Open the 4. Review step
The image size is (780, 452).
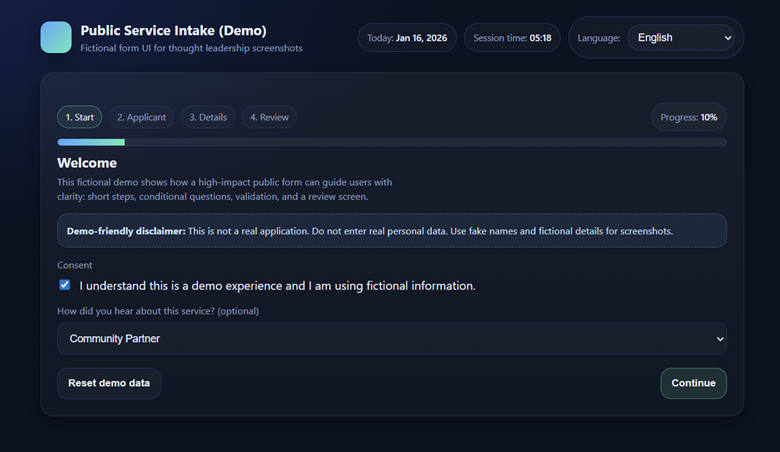tap(269, 117)
